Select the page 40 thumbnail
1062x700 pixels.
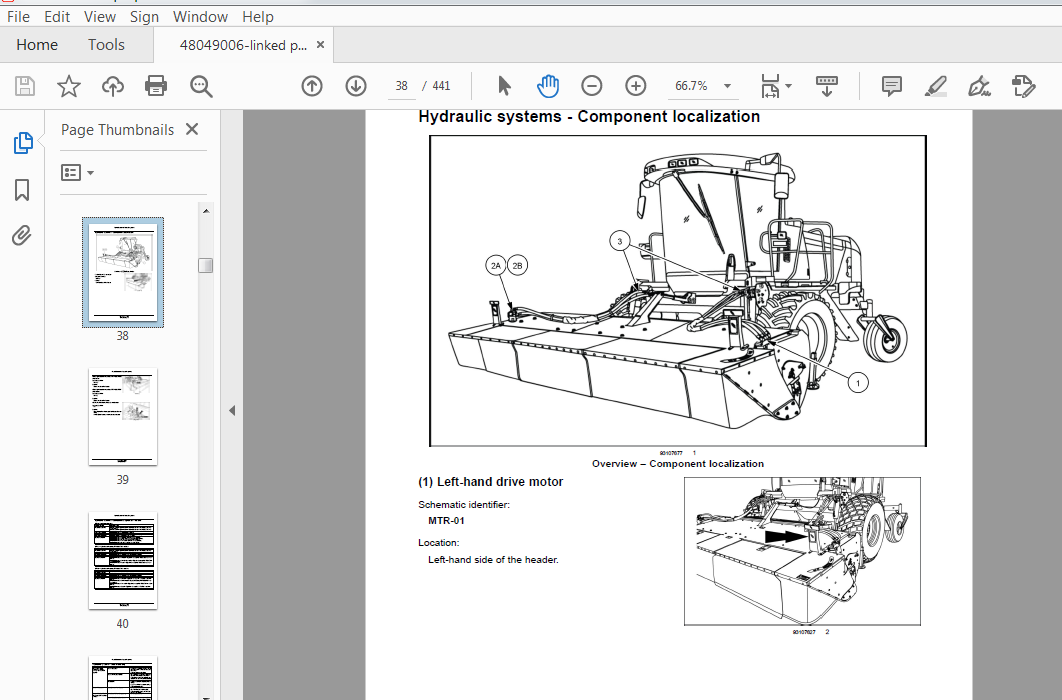coord(123,561)
